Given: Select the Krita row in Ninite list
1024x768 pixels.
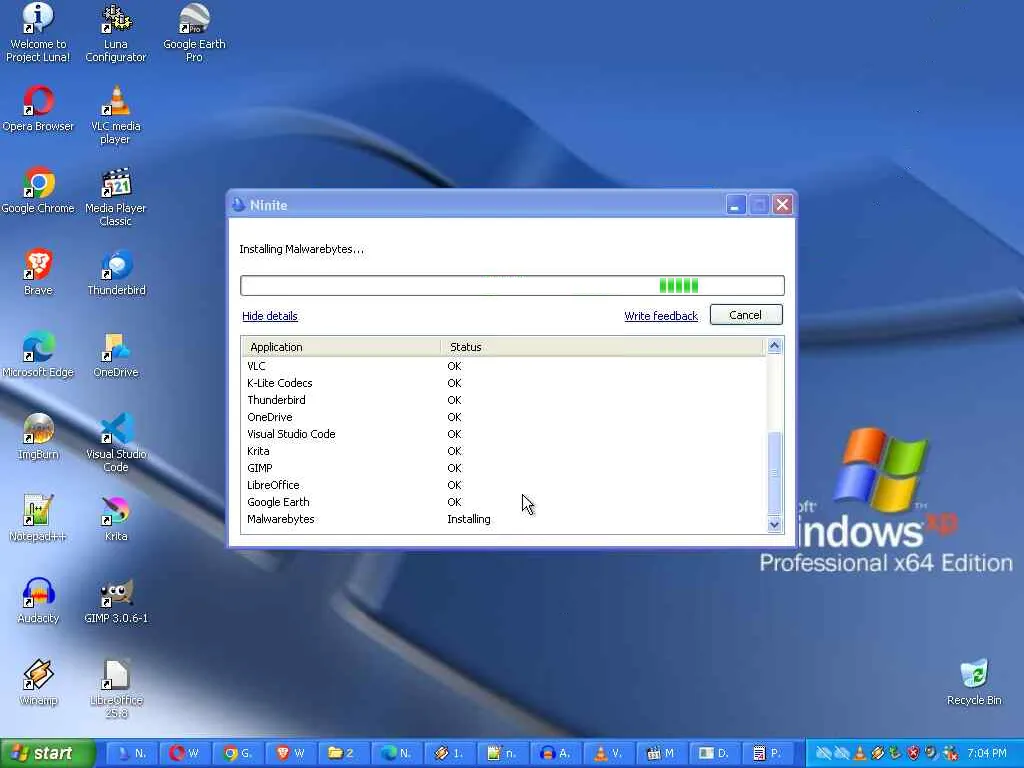Looking at the screenshot, I should pos(503,451).
